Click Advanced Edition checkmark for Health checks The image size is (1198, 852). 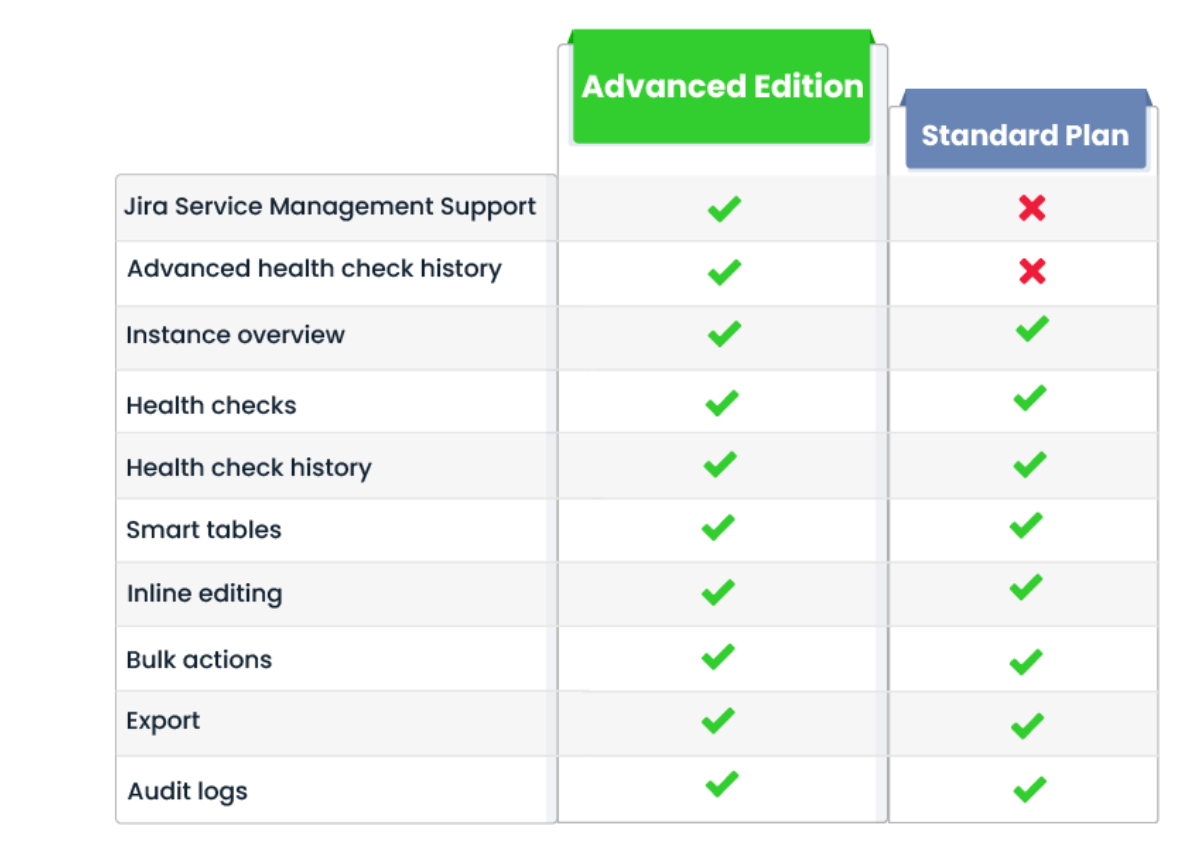721,403
